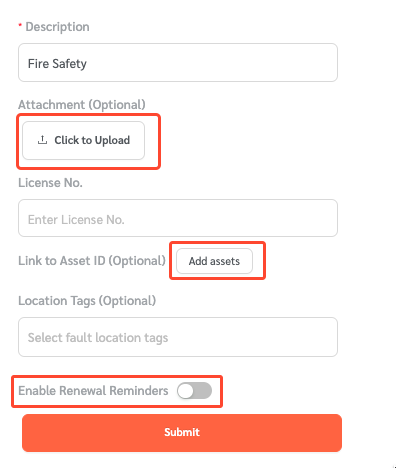Focus the License No. input box

[x=178, y=218]
